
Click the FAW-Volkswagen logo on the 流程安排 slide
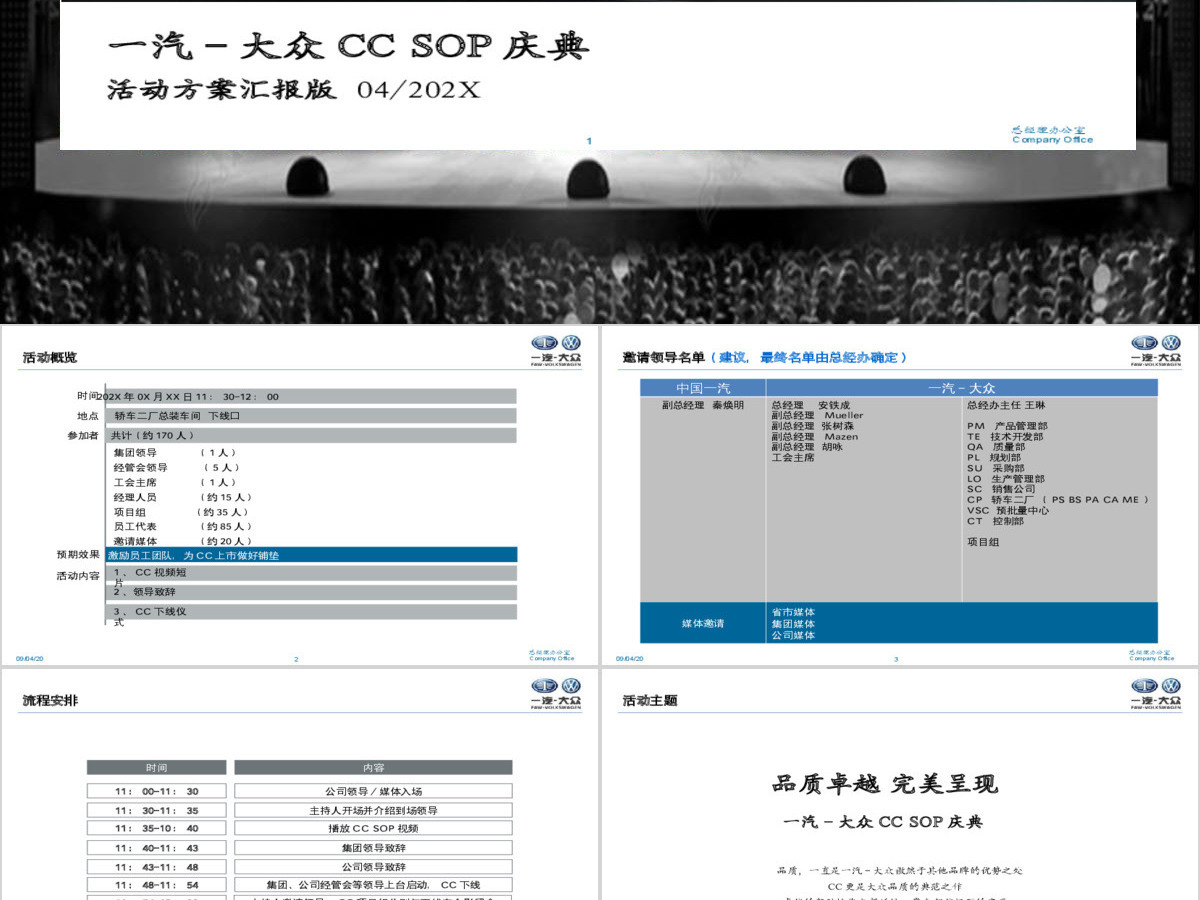point(556,693)
